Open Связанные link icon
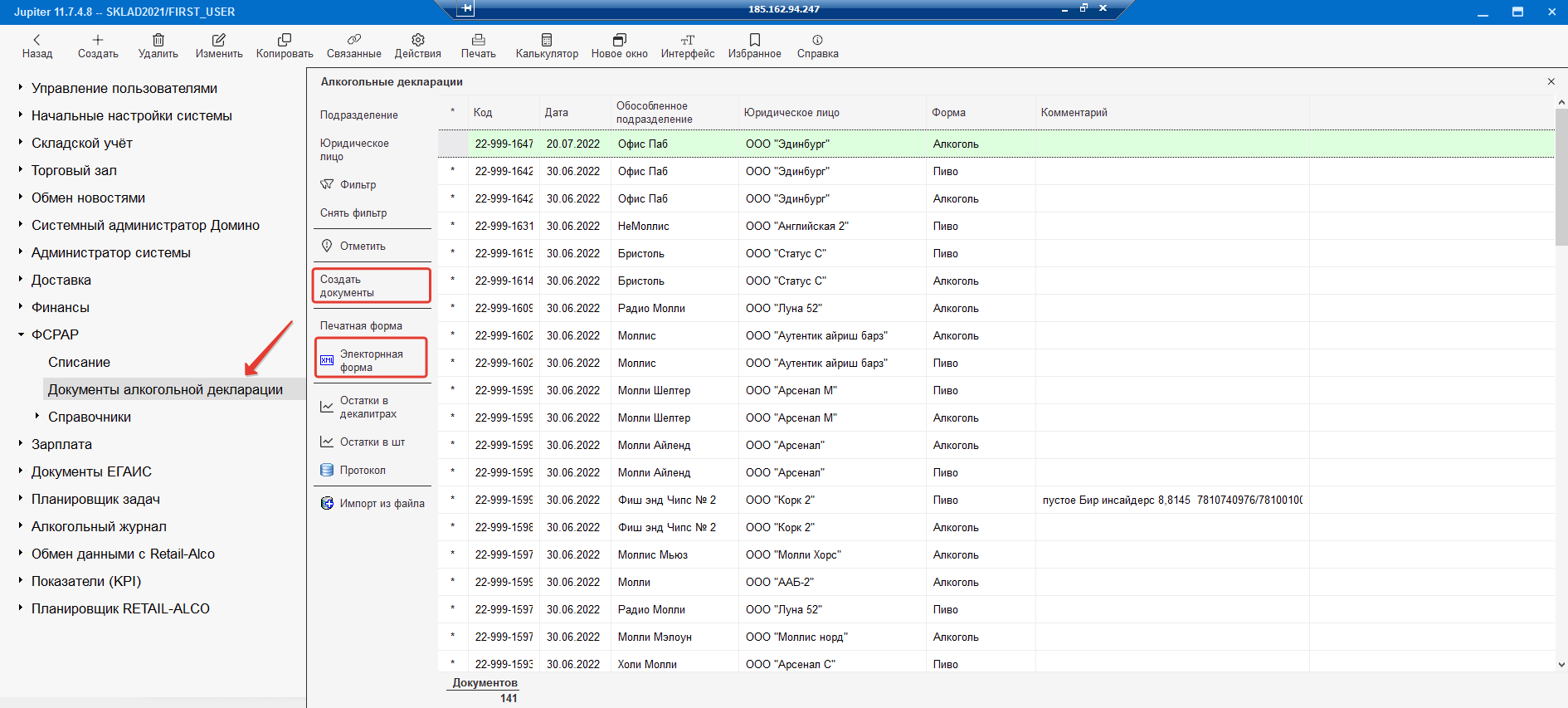Image resolution: width=1568 pixels, height=708 pixels. point(354,40)
